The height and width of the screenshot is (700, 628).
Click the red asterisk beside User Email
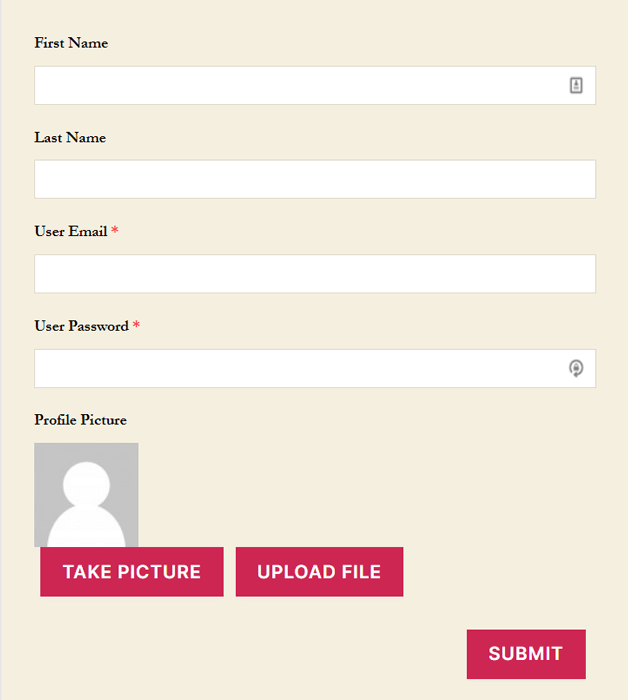115,230
